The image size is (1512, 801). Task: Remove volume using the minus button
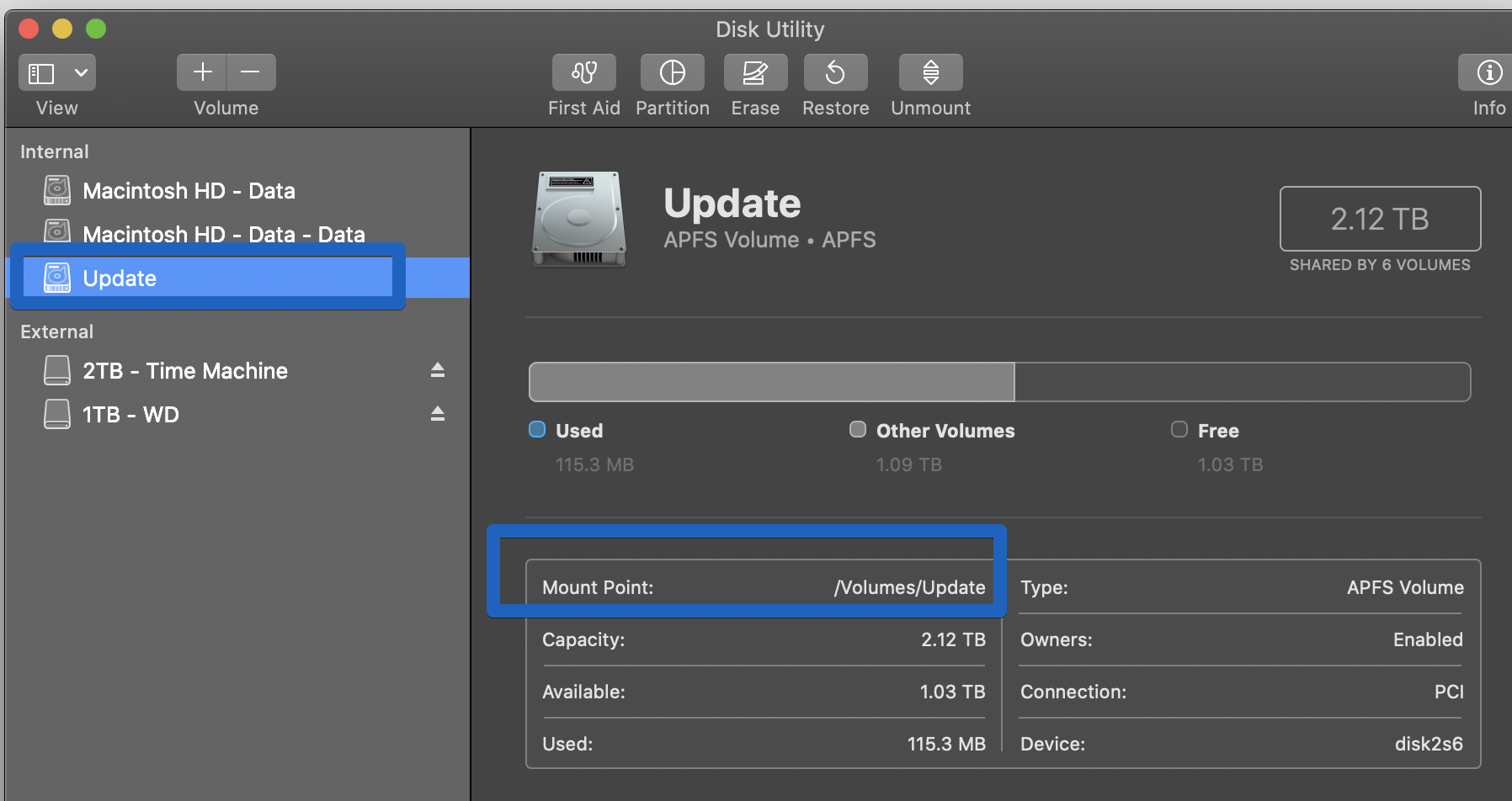[251, 72]
